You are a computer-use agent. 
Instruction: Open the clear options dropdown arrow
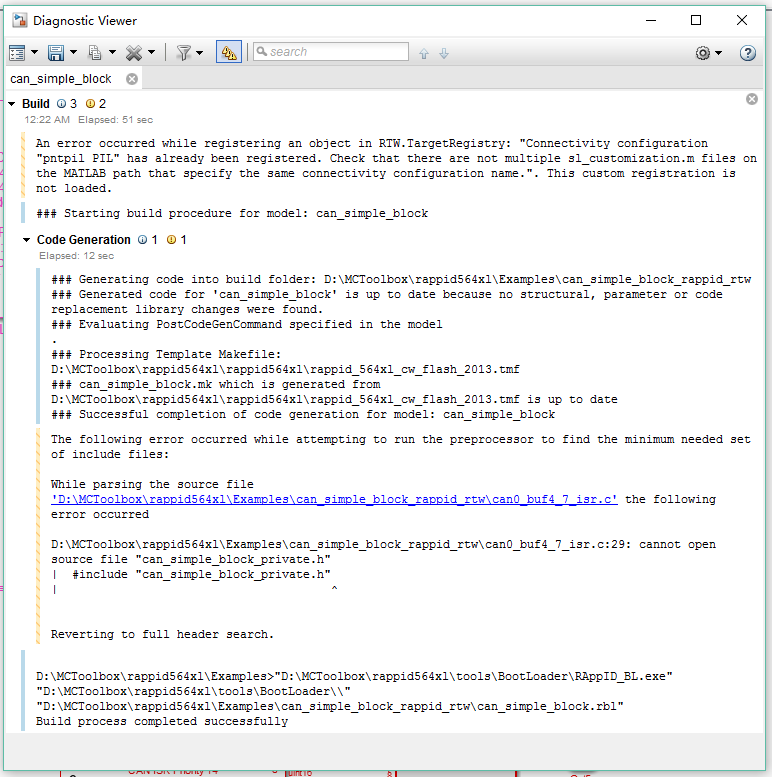tap(152, 52)
